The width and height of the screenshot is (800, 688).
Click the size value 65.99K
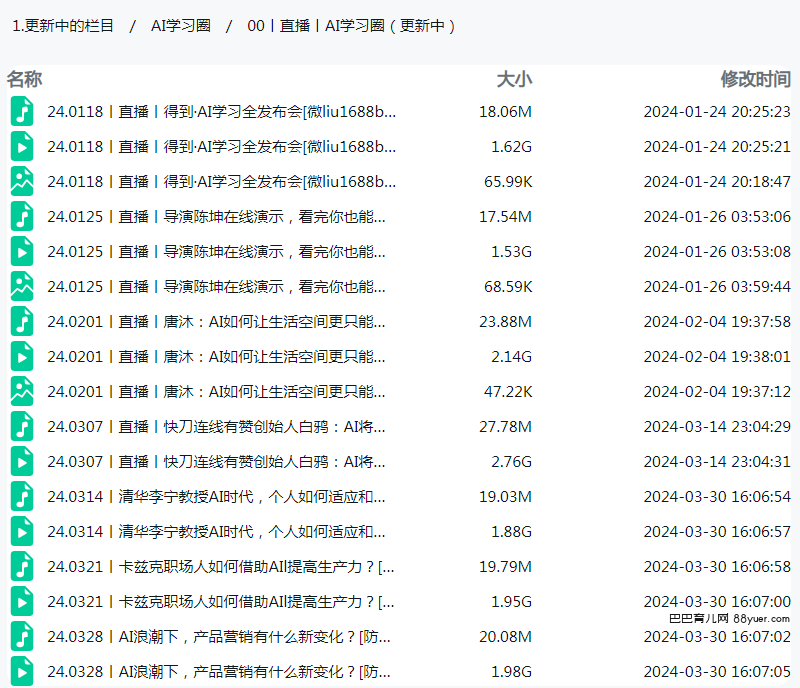point(508,181)
